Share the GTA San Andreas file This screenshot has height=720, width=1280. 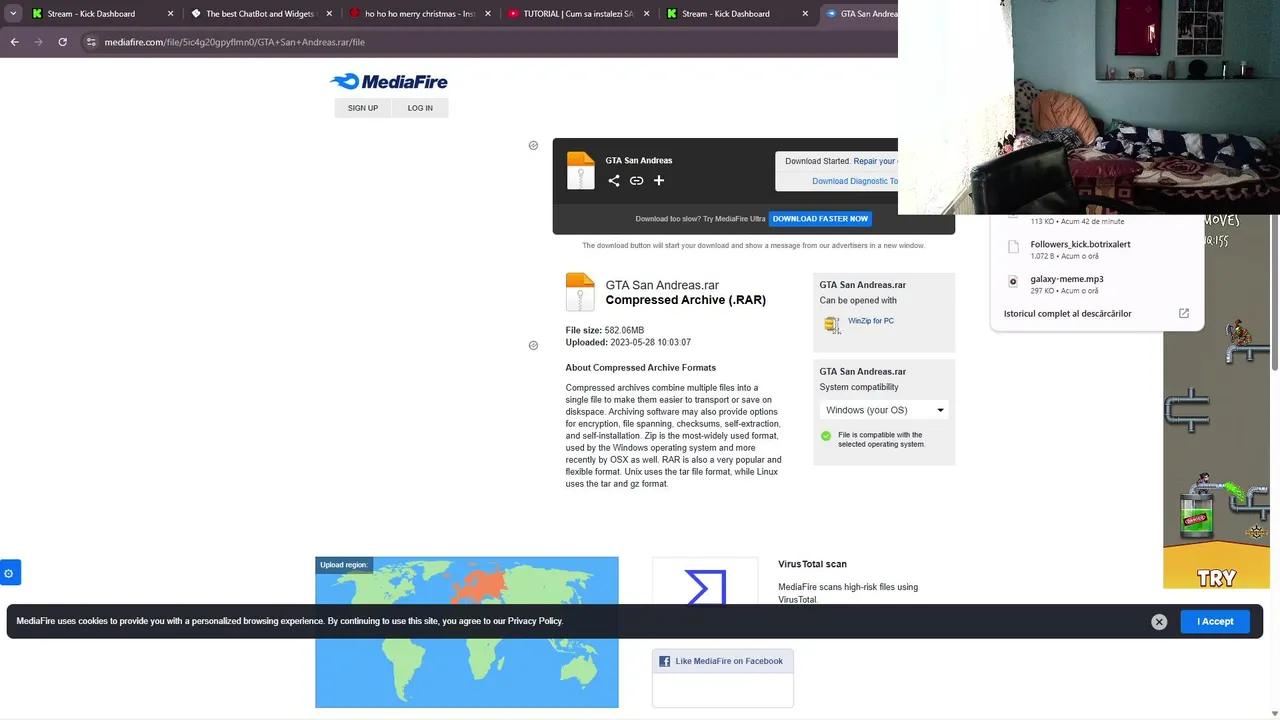[x=614, y=181]
